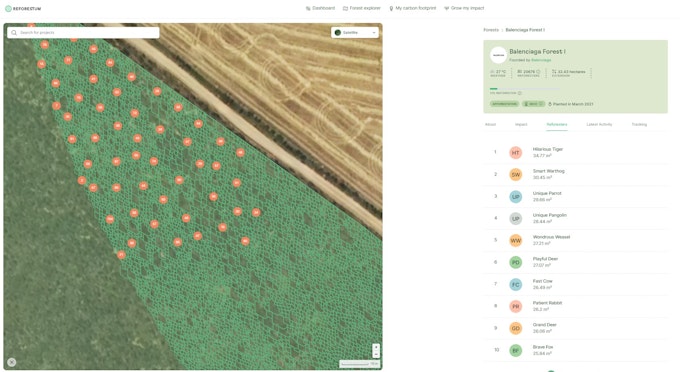Click the PD avatar for Playful Deer

[x=515, y=262]
